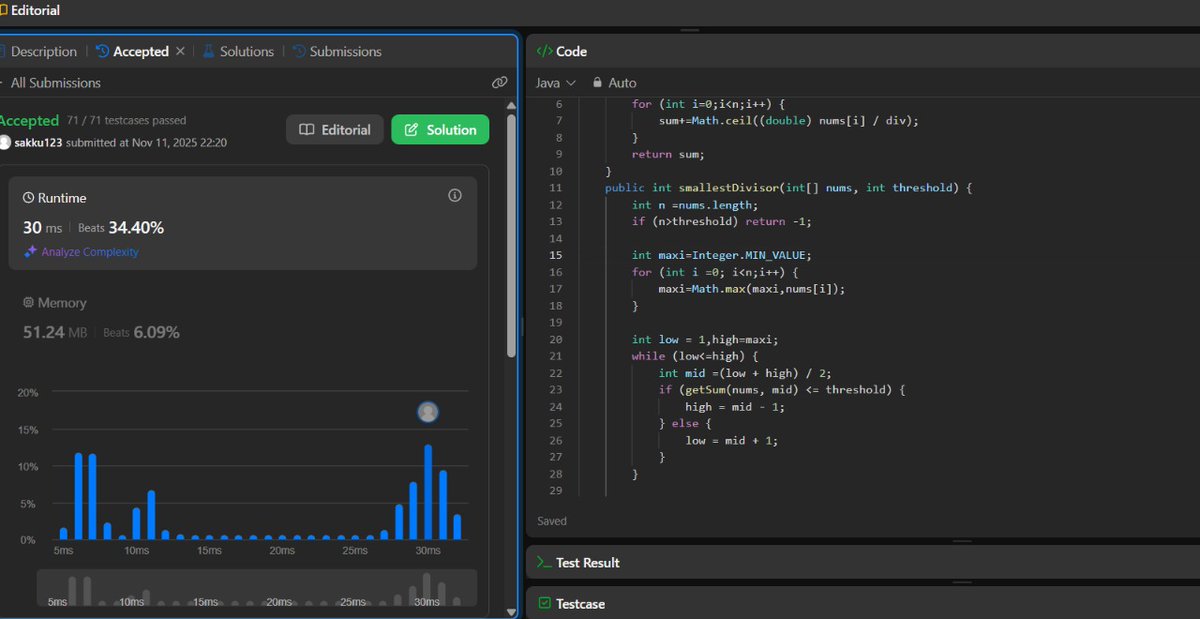Image resolution: width=1200 pixels, height=619 pixels.
Task: Switch to the Description tab
Action: click(x=40, y=51)
